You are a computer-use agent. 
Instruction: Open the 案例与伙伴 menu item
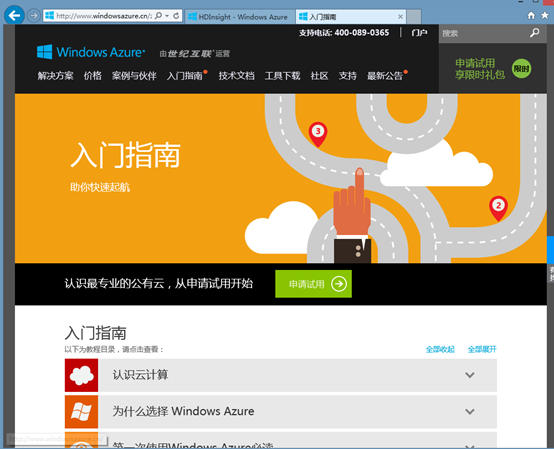[134, 76]
